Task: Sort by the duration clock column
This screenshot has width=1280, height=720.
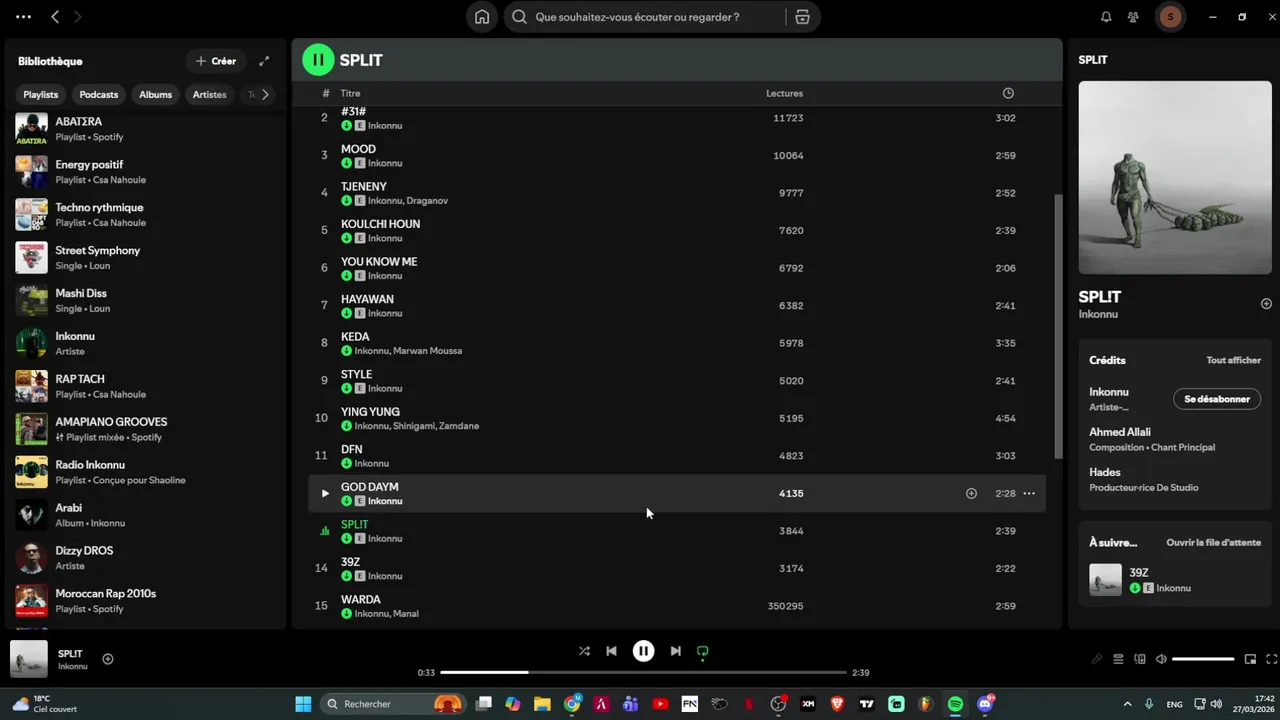Action: [1008, 93]
